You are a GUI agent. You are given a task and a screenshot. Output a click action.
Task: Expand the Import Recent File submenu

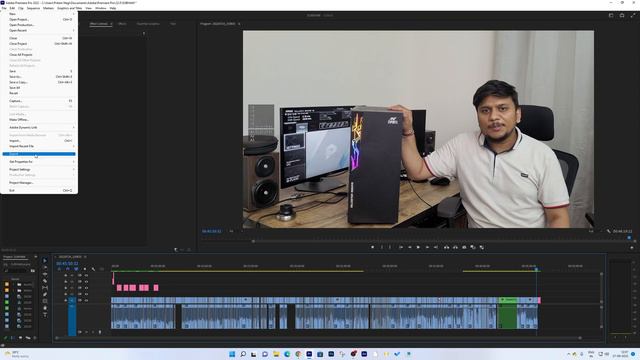point(39,146)
